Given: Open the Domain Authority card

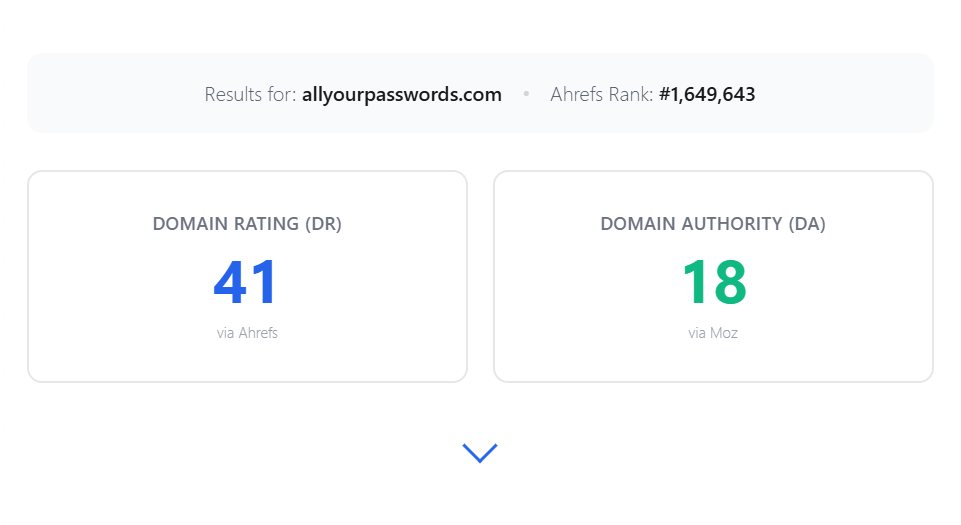Looking at the screenshot, I should coord(713,276).
